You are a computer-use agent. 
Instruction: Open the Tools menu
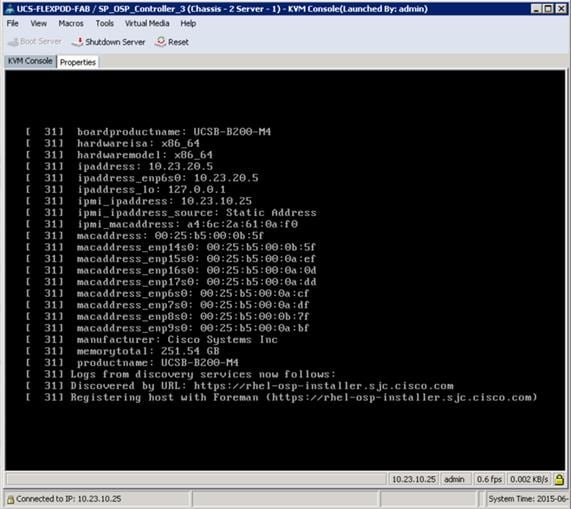pyautogui.click(x=105, y=23)
